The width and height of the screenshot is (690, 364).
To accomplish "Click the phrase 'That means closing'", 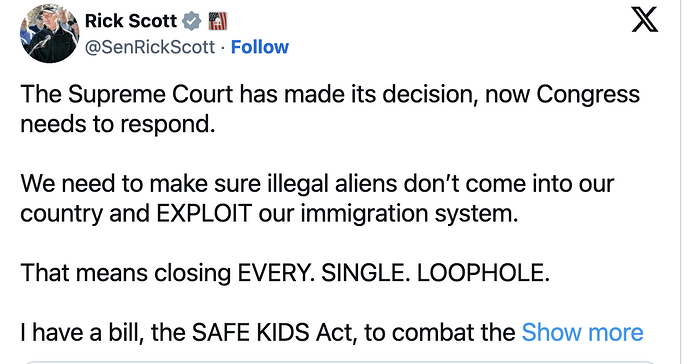I will coord(125,273).
